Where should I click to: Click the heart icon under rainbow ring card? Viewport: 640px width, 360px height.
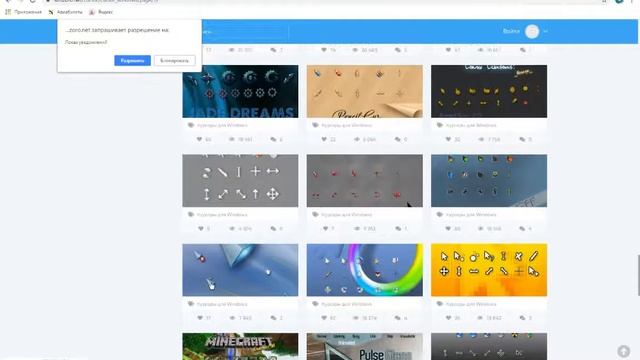point(324,318)
